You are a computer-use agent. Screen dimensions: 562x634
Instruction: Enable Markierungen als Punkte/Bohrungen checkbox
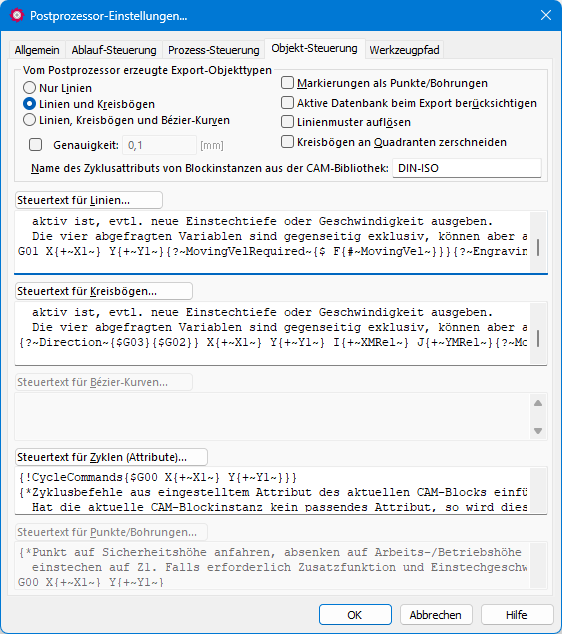pos(287,83)
